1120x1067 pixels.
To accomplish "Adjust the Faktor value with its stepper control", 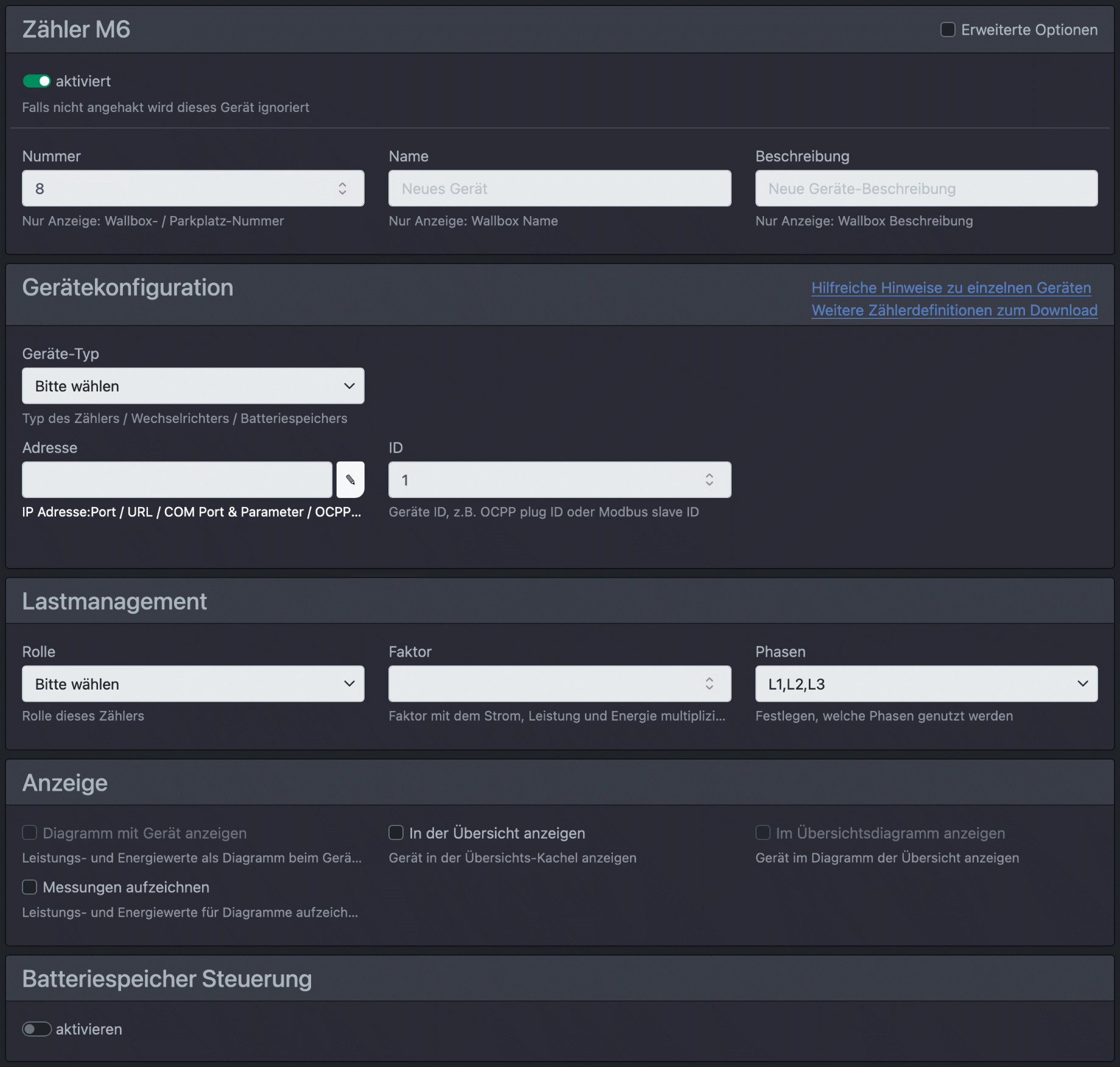I will click(x=709, y=684).
